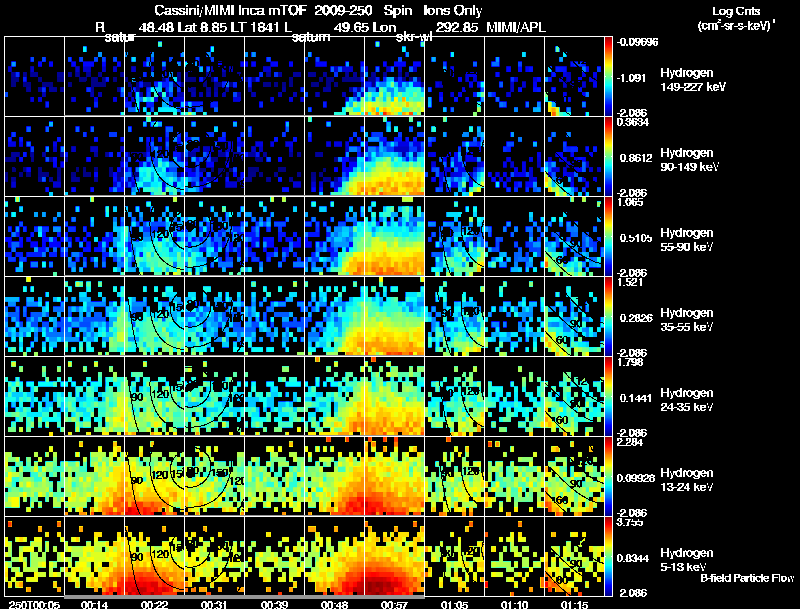Open the 00:39 panel in Hydrogen 5-13 keV row

(x=274, y=556)
